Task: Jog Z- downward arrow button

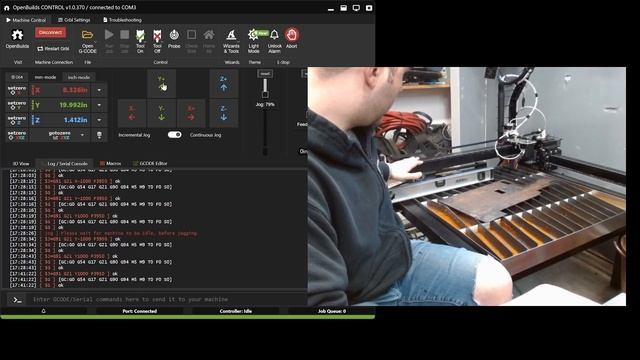Action: [224, 113]
